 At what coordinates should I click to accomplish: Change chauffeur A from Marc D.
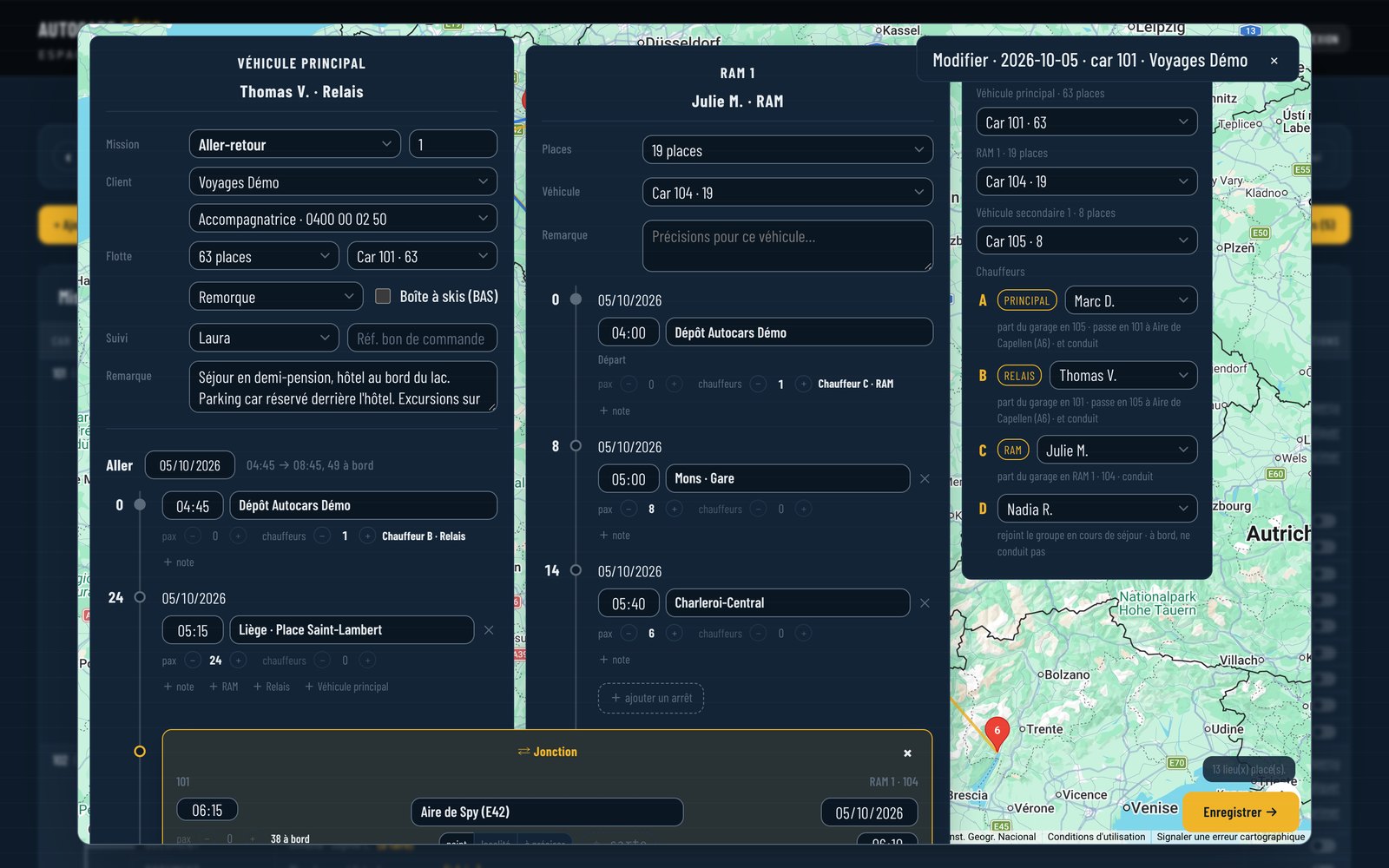[1130, 300]
